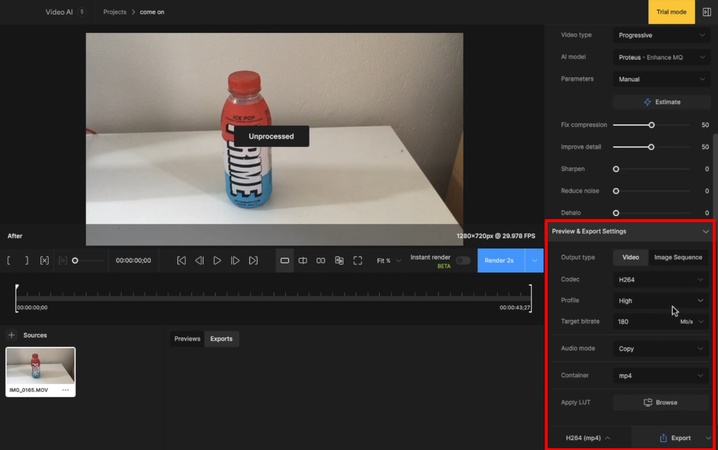Jump to the last frame

point(253,260)
